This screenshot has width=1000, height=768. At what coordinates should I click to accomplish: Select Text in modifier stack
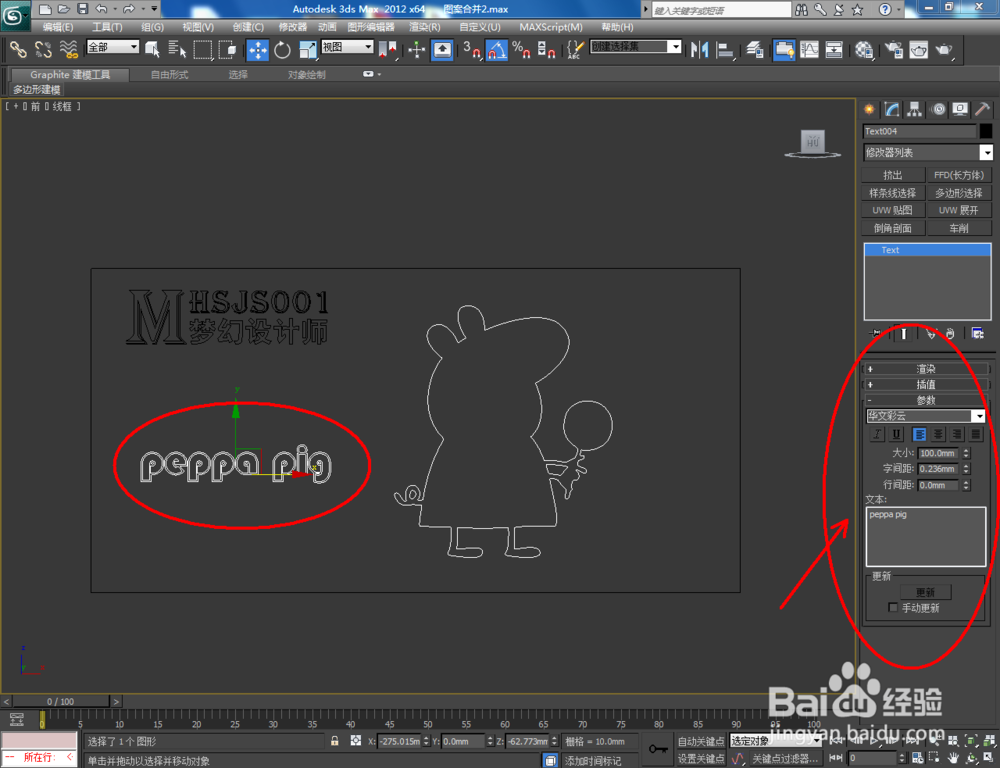click(927, 250)
